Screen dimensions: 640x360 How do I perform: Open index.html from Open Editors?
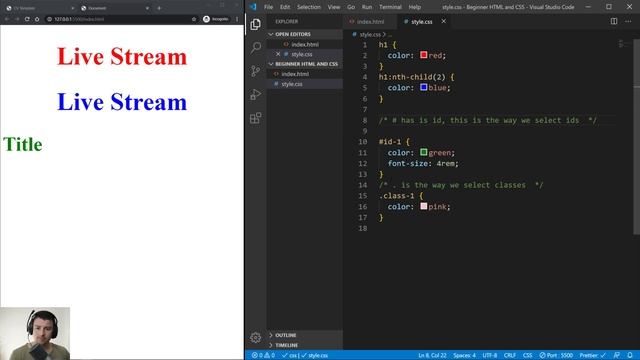[x=305, y=44]
